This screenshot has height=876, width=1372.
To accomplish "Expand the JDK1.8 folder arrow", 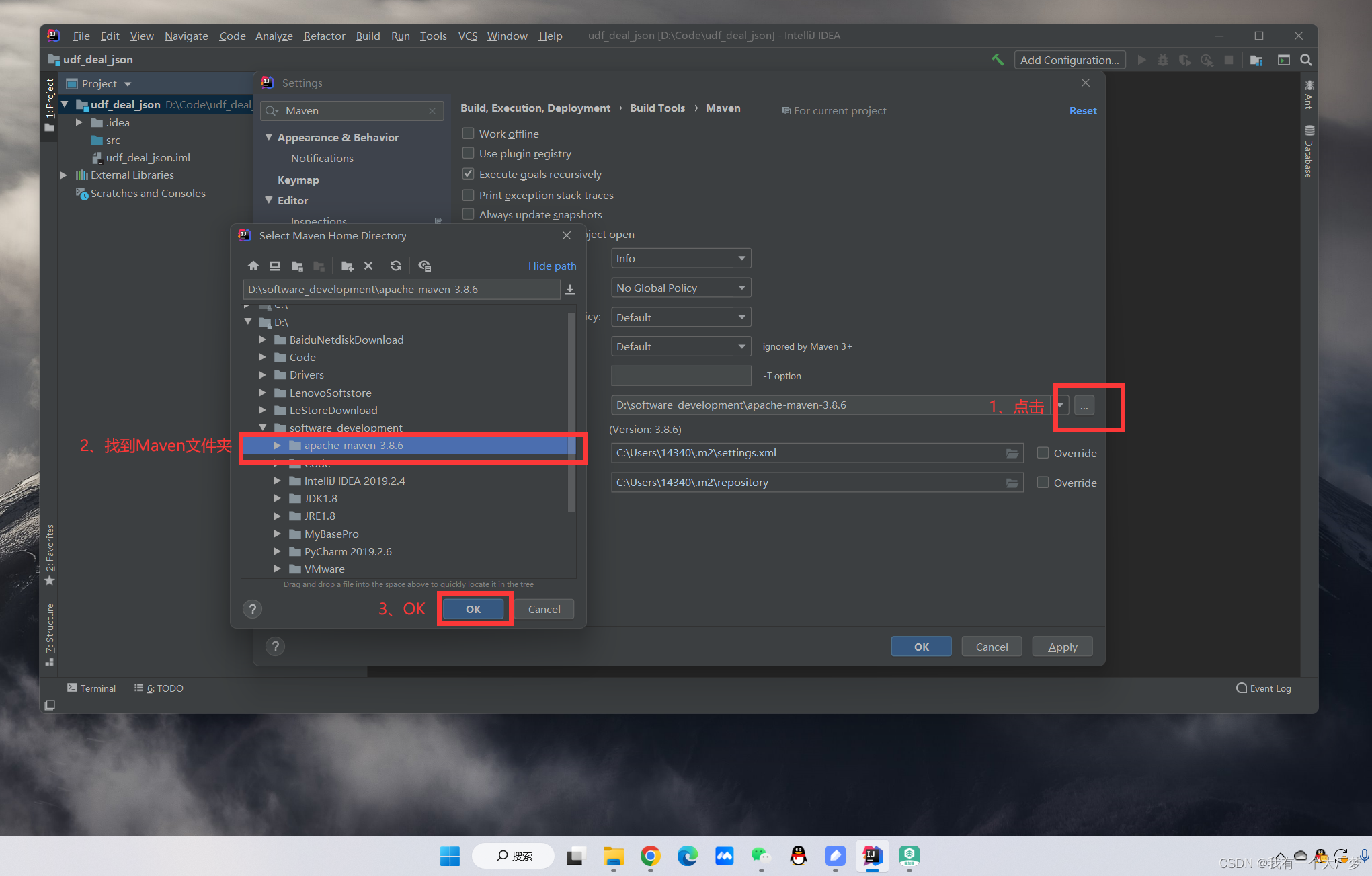I will click(277, 498).
